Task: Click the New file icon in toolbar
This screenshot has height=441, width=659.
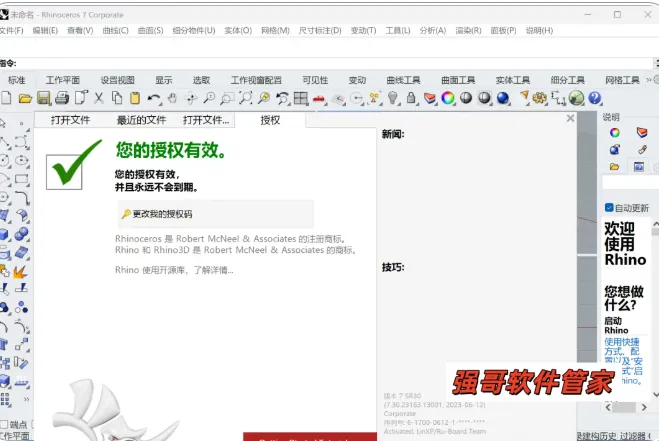Action: click(6, 98)
